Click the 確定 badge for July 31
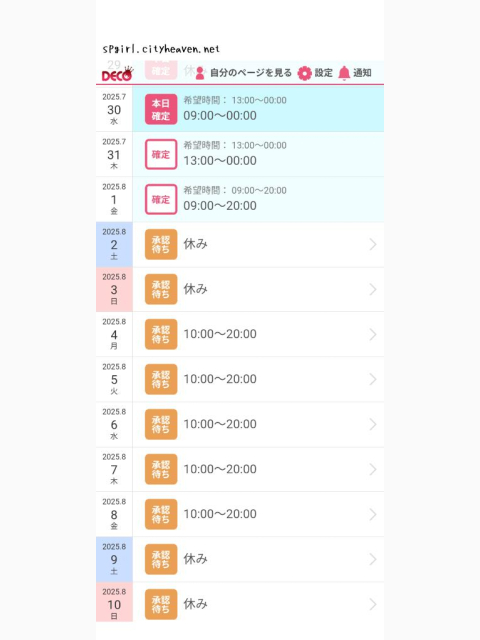 click(x=161, y=154)
